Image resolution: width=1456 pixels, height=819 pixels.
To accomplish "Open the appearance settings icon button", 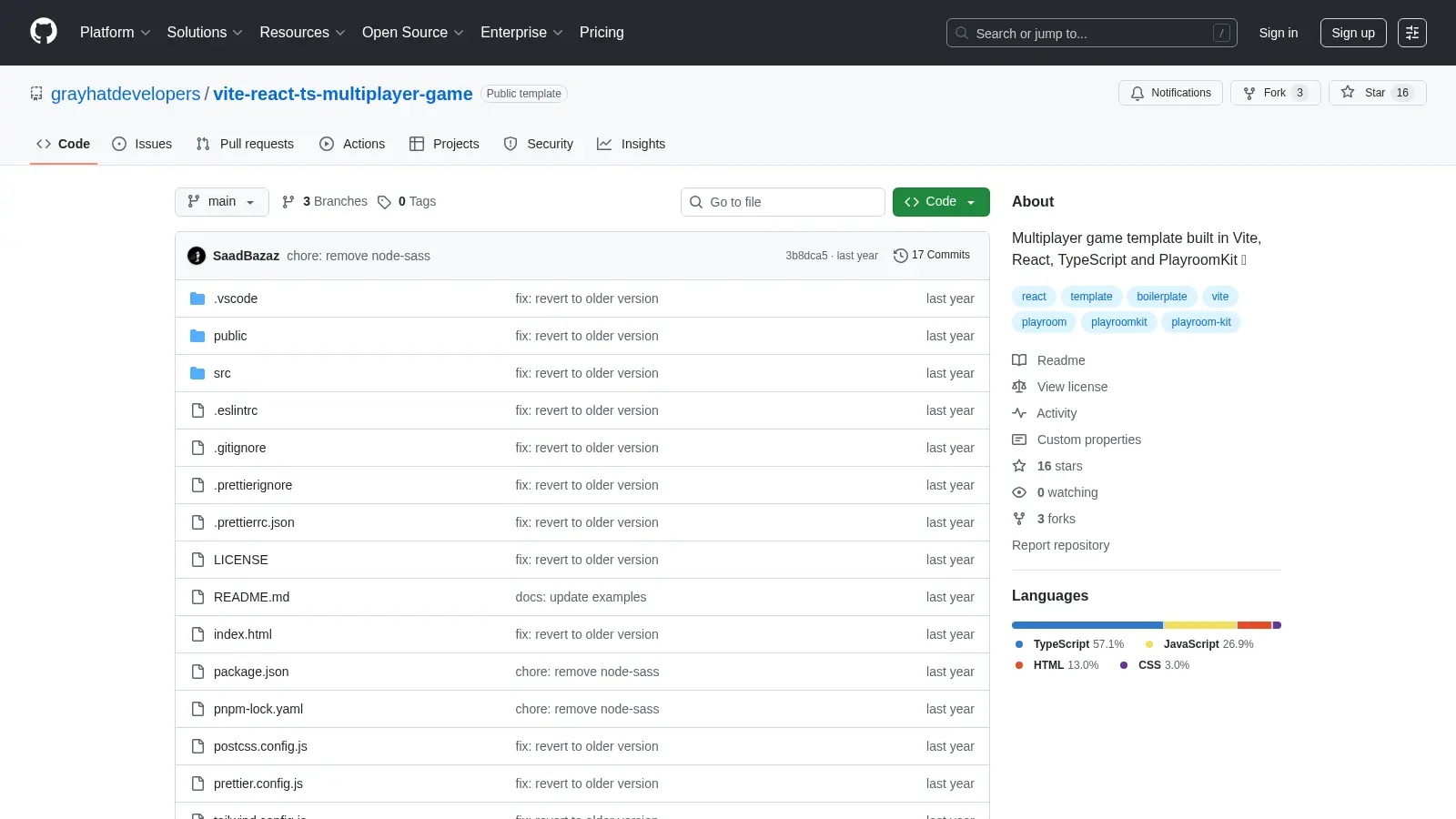I will 1412,33.
